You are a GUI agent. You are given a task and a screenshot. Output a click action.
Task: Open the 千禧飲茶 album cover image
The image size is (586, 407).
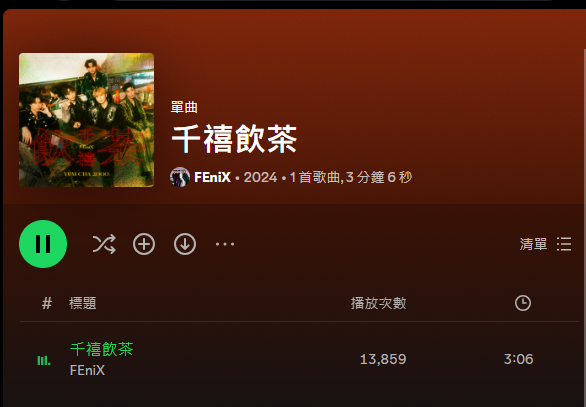[x=86, y=120]
